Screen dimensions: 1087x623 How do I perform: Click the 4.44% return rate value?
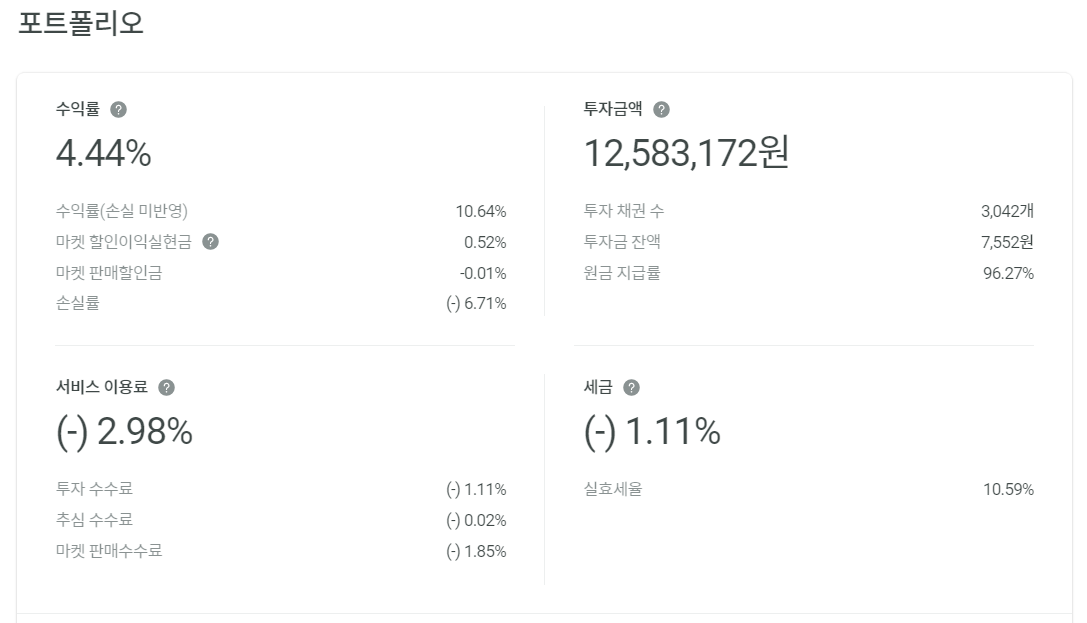pos(103,153)
